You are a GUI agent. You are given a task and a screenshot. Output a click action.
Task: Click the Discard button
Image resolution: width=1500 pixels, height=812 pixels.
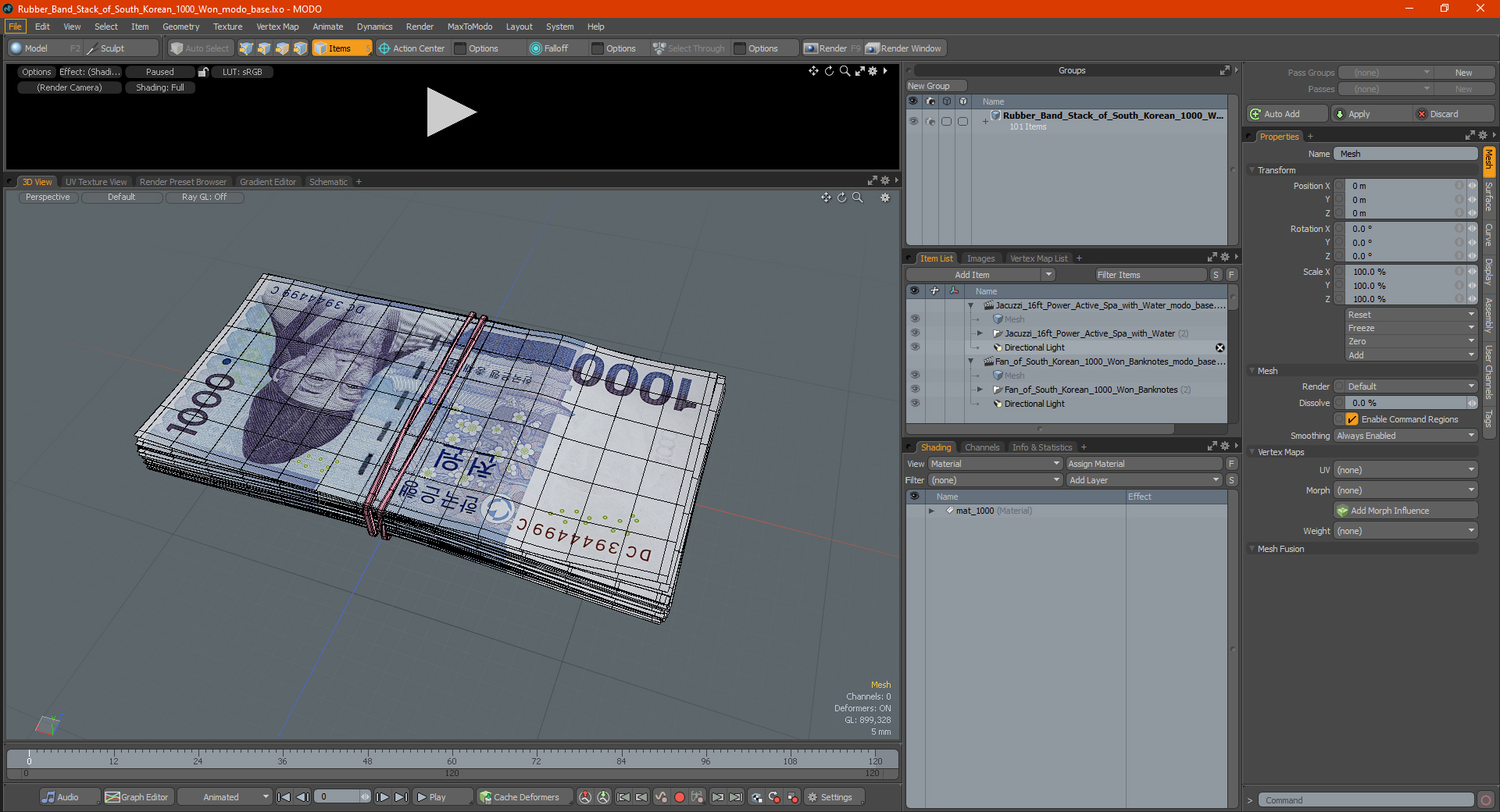point(1454,114)
